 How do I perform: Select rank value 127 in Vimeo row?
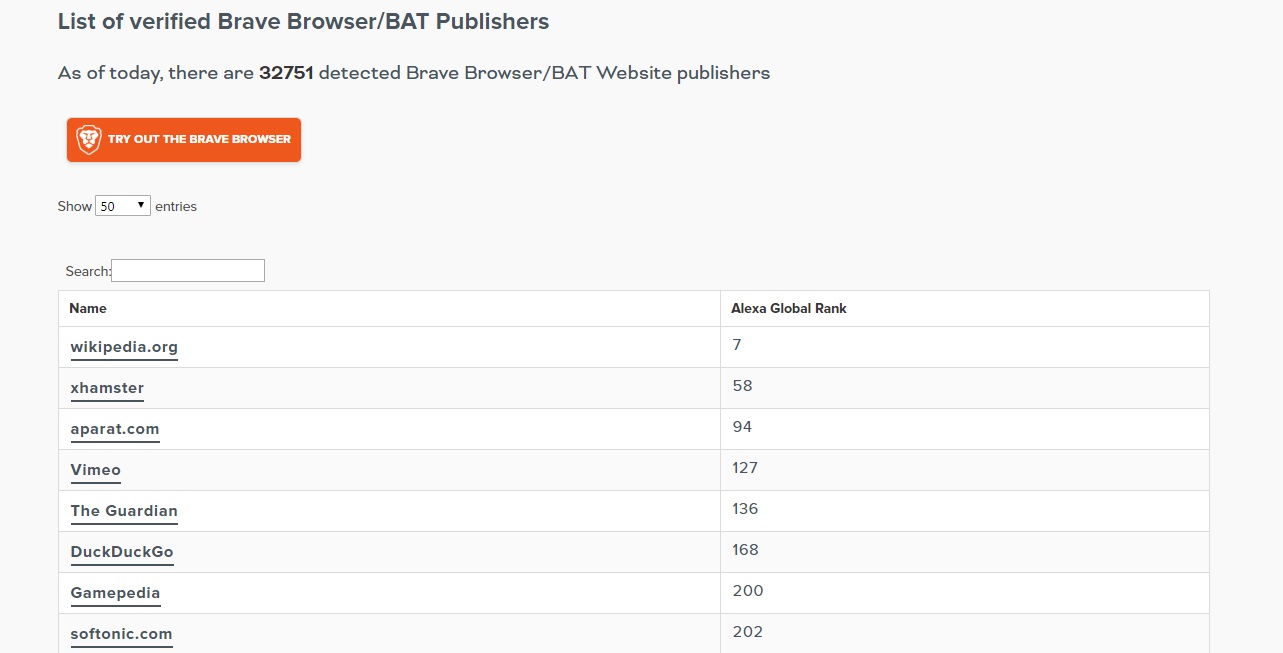point(745,468)
